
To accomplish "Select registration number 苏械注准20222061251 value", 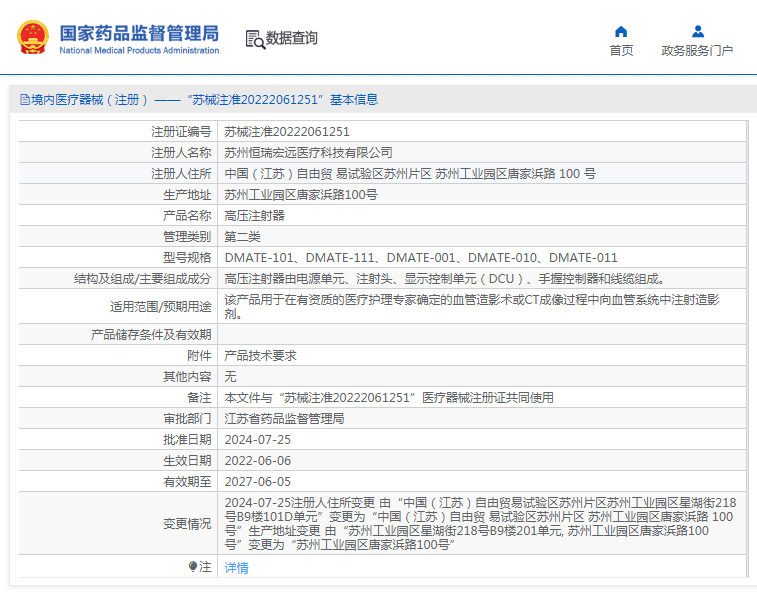I will point(287,131).
